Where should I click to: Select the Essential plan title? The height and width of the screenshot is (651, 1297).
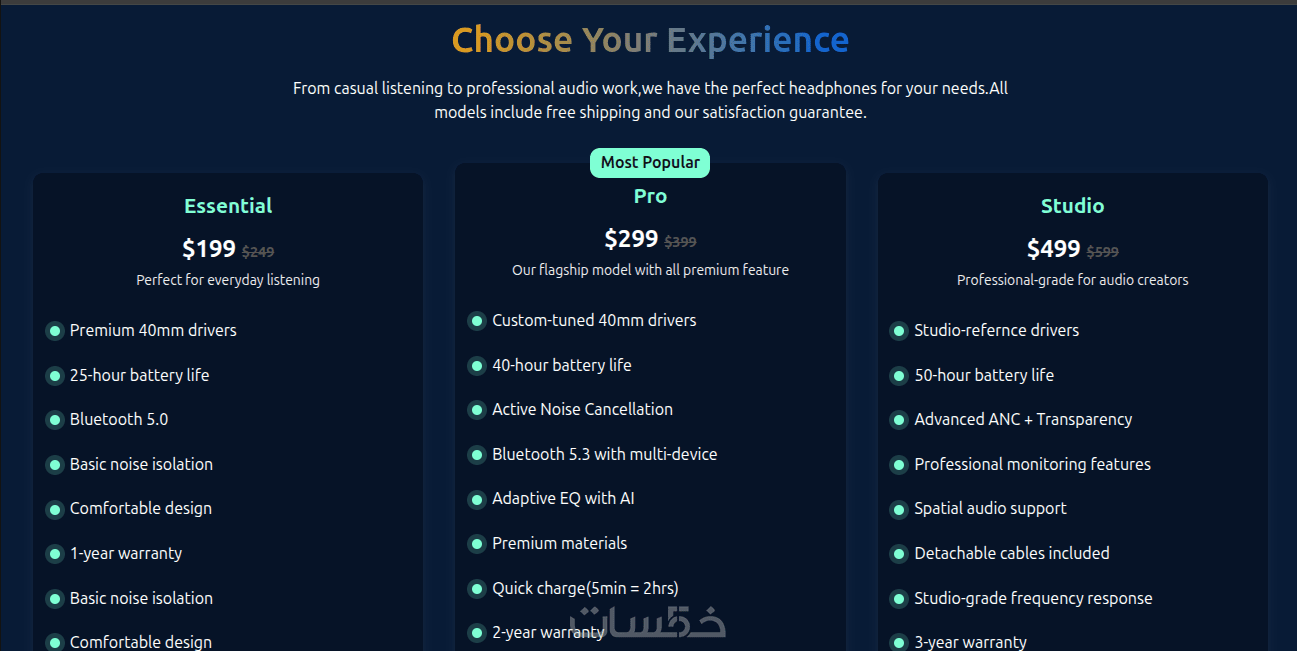point(228,206)
